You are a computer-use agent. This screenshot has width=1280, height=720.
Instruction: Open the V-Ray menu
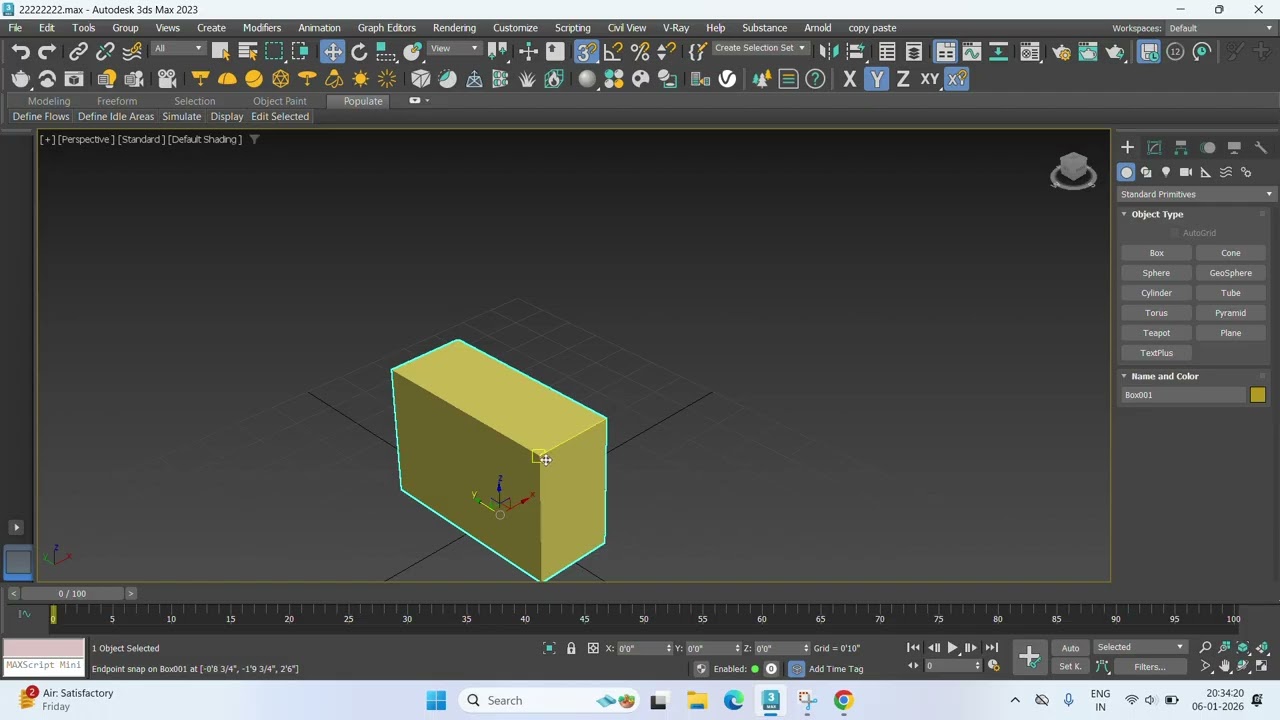(676, 28)
